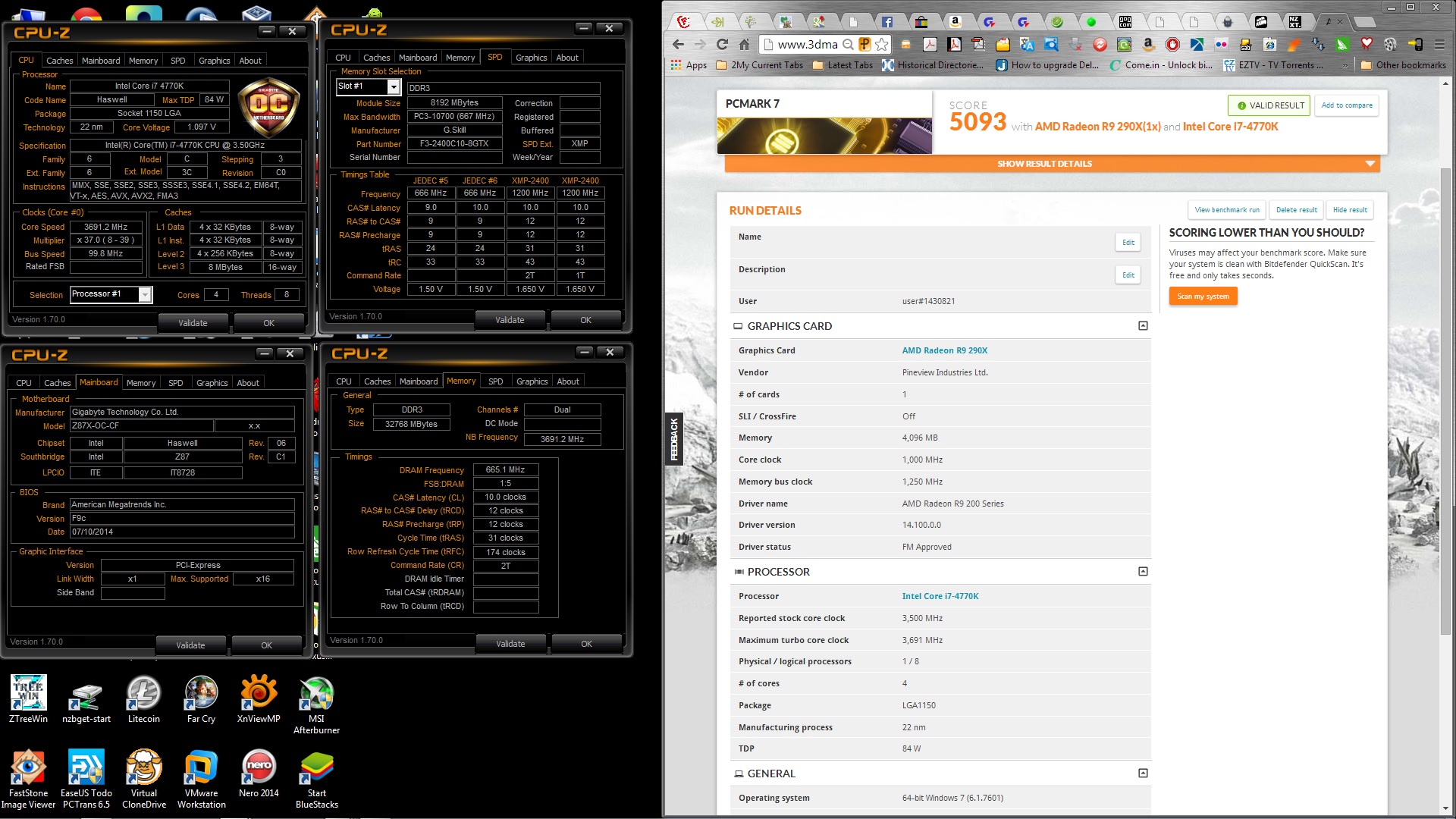Image resolution: width=1456 pixels, height=819 pixels.
Task: Click the bookmark star in address bar
Action: tap(881, 45)
